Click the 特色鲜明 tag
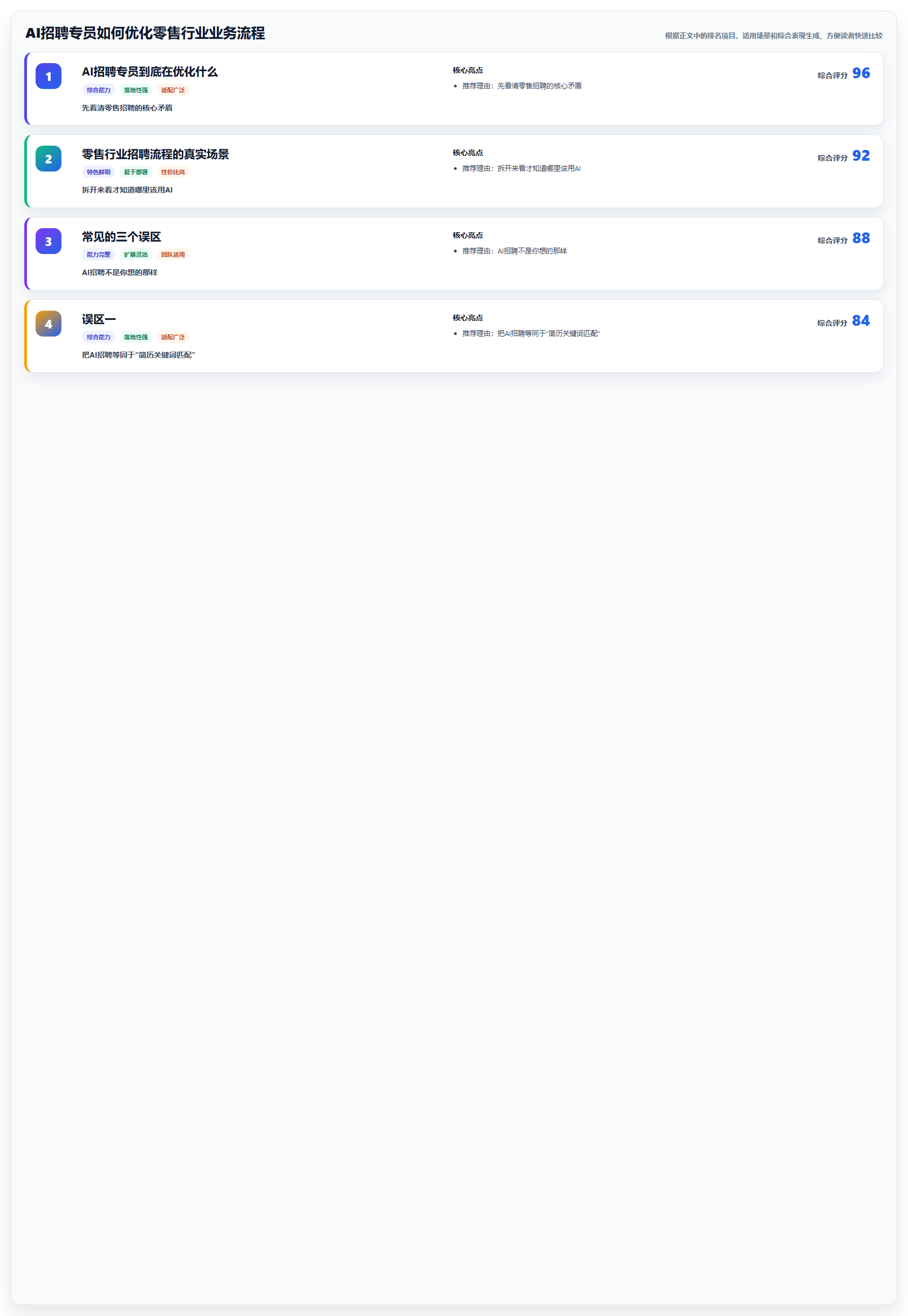This screenshot has height=1316, width=908. point(99,172)
